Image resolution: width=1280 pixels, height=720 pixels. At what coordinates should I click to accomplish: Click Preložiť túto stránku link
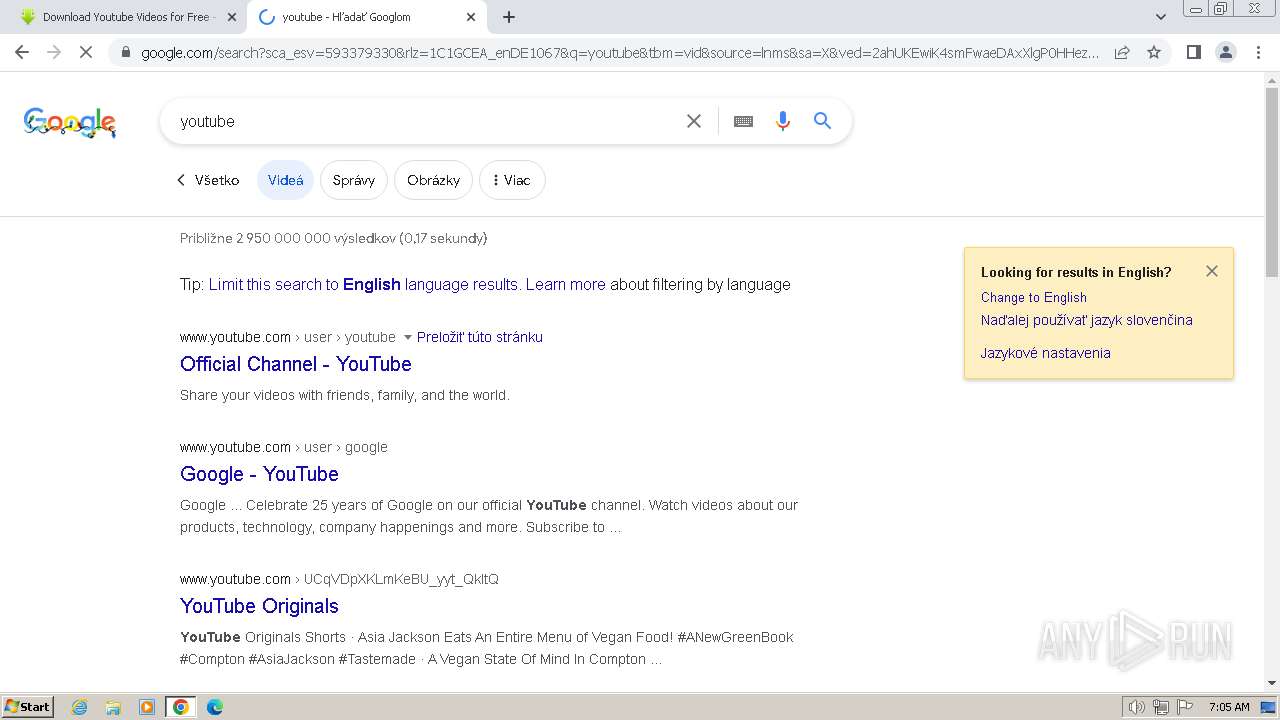click(480, 337)
